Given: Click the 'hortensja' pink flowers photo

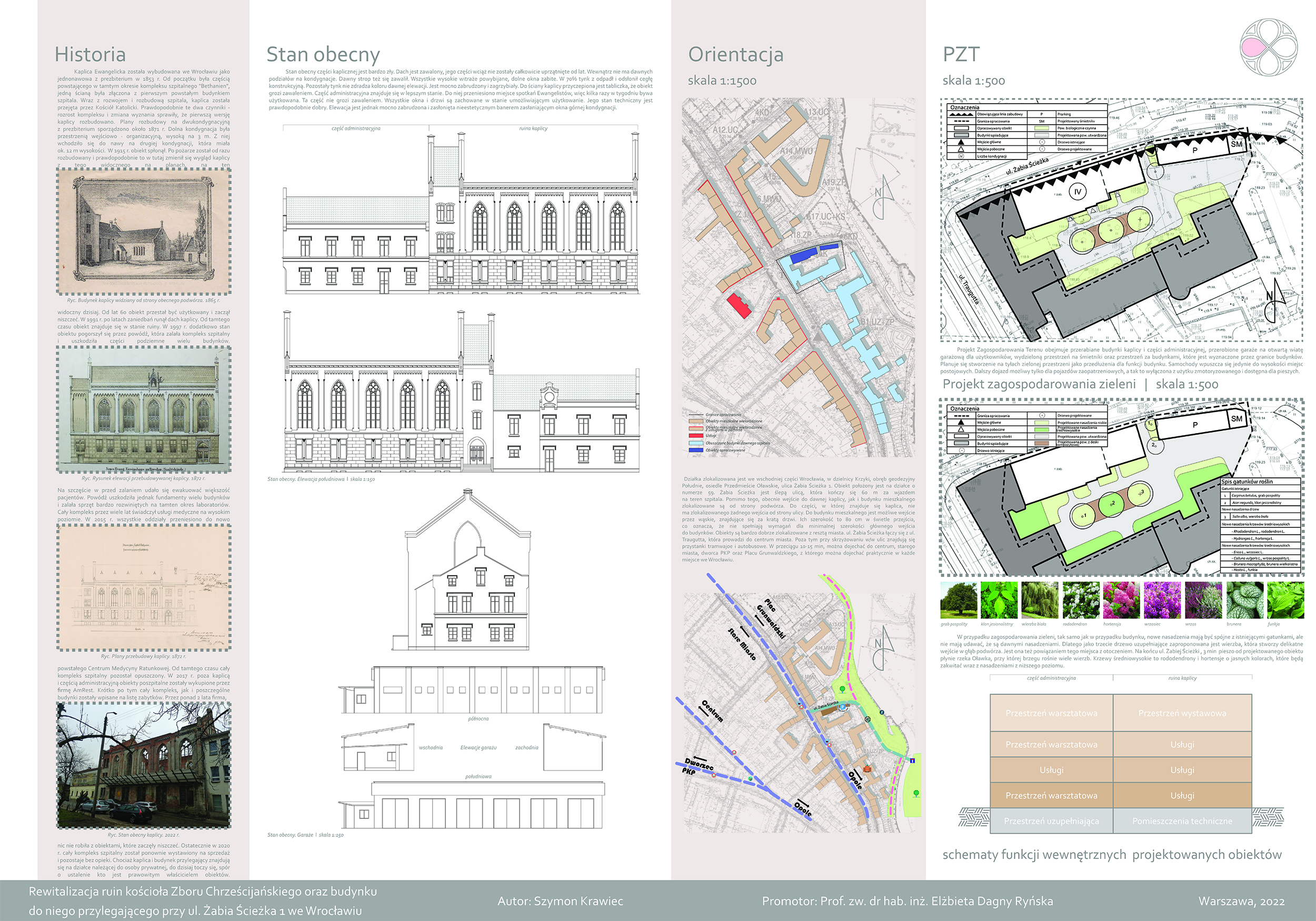Looking at the screenshot, I should [x=1122, y=600].
